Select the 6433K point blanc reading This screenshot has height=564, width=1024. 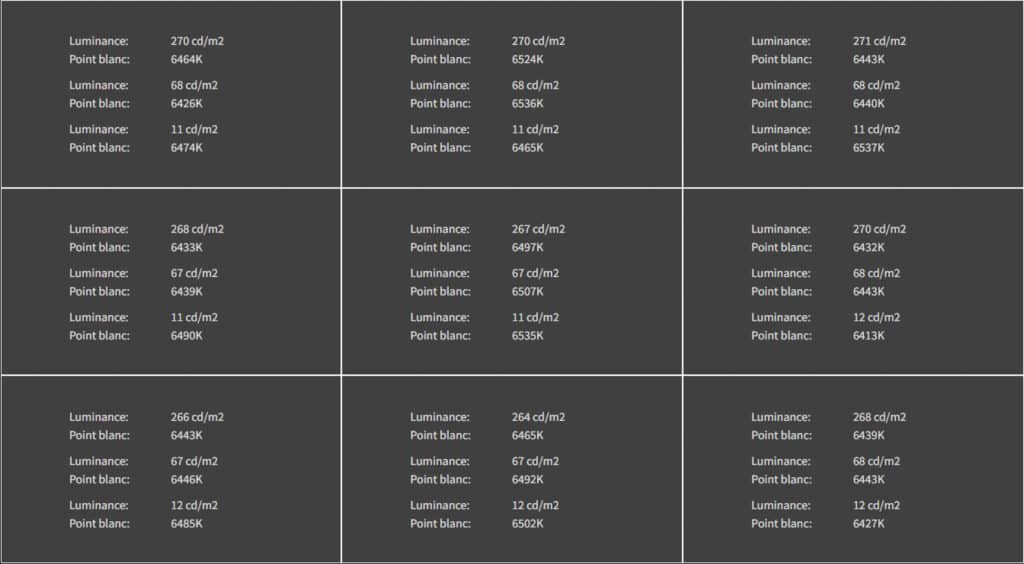click(187, 247)
